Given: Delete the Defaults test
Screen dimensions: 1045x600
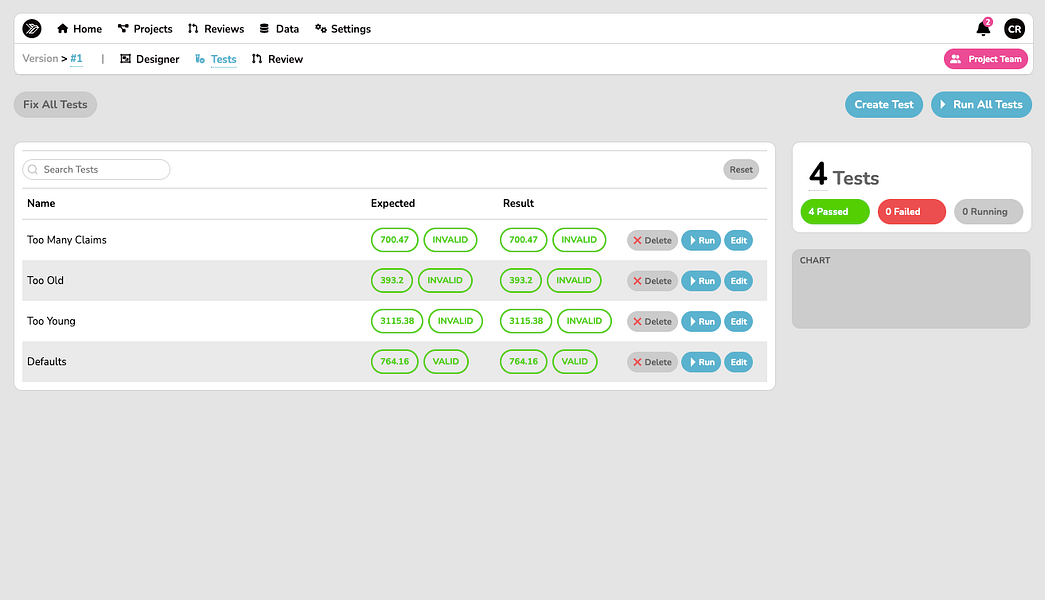Looking at the screenshot, I should [652, 363].
